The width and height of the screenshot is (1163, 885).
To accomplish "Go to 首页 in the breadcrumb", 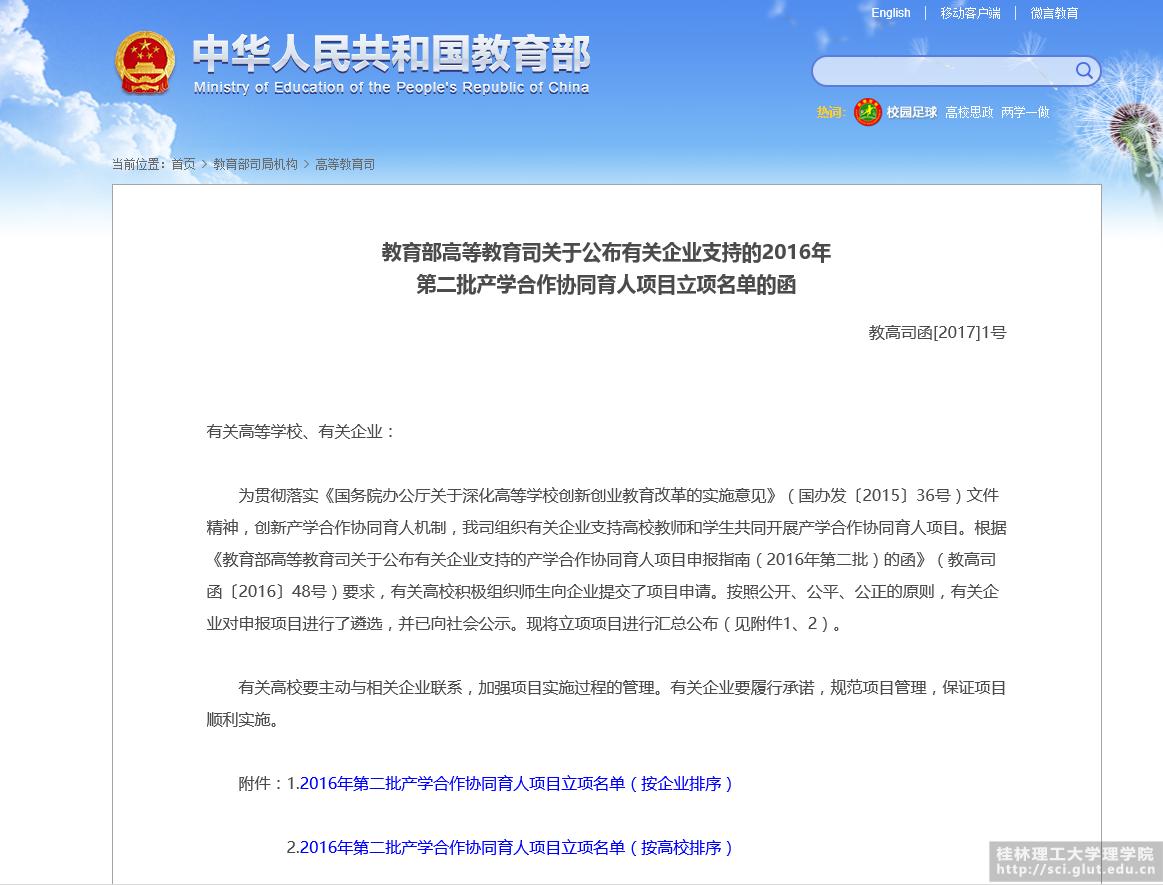I will (x=183, y=164).
